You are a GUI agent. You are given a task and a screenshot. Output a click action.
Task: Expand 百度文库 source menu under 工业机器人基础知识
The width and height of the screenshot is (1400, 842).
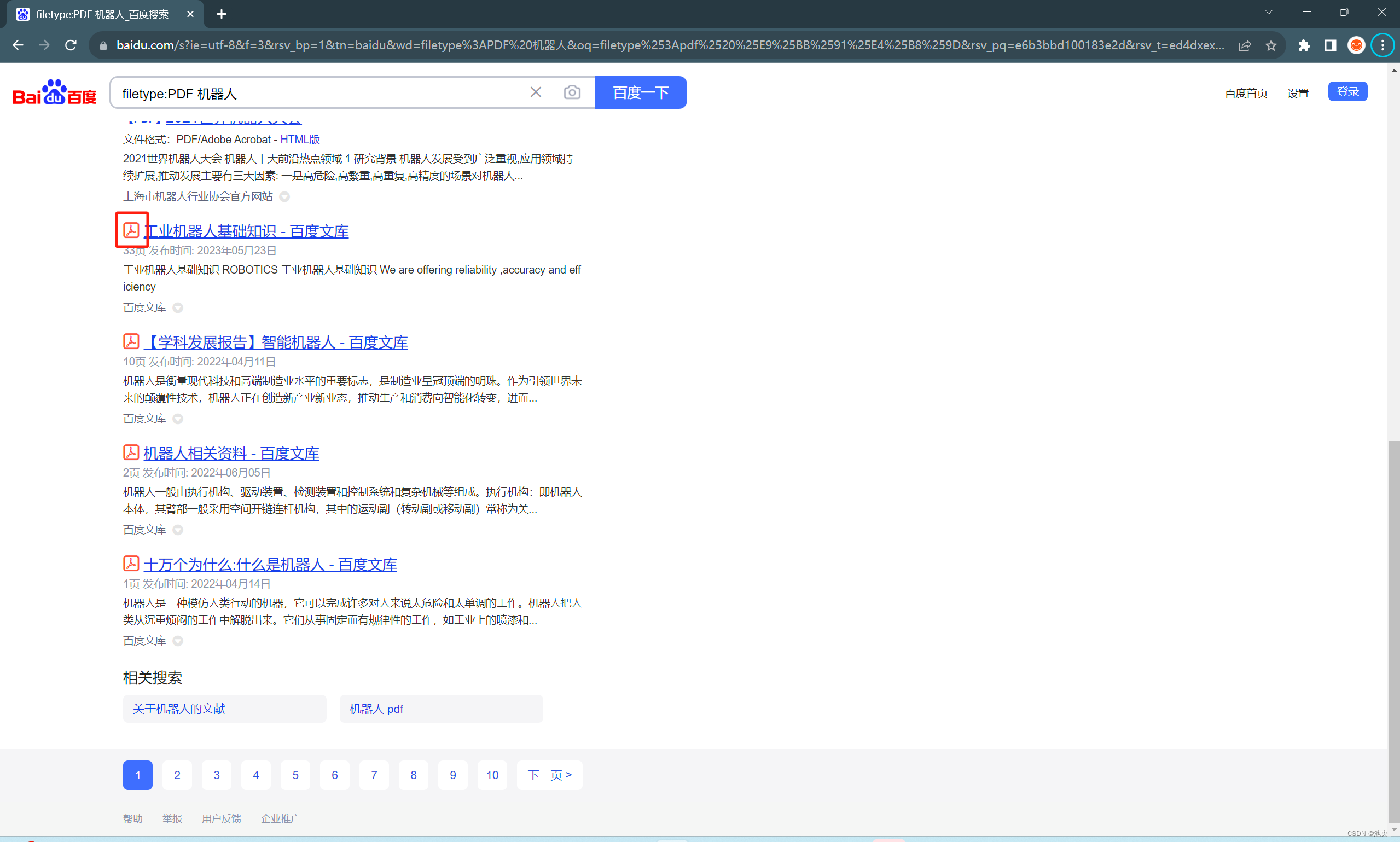pyautogui.click(x=178, y=307)
